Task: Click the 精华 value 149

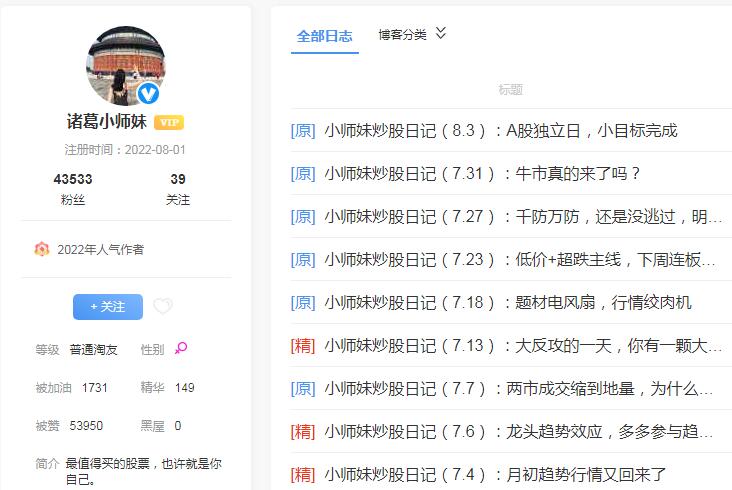Action: (184, 387)
